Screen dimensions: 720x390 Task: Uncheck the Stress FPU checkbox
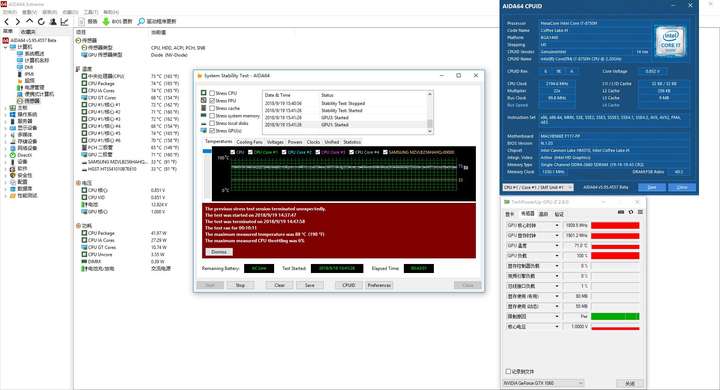click(212, 101)
